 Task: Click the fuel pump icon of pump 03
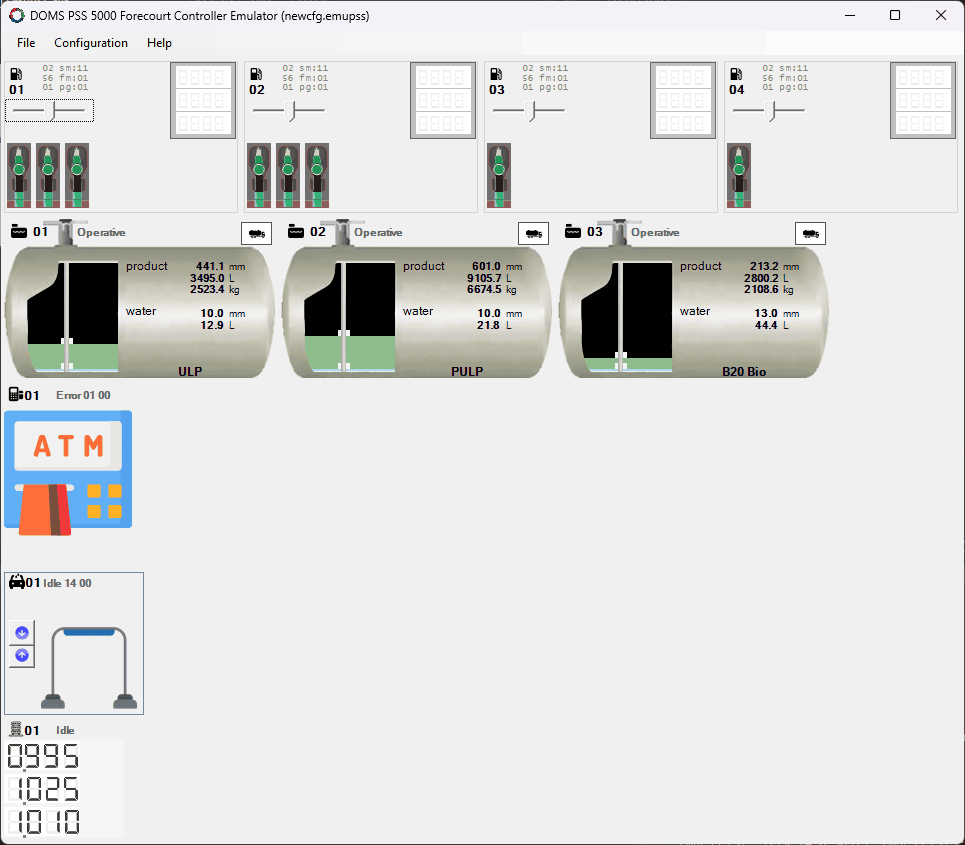496,74
